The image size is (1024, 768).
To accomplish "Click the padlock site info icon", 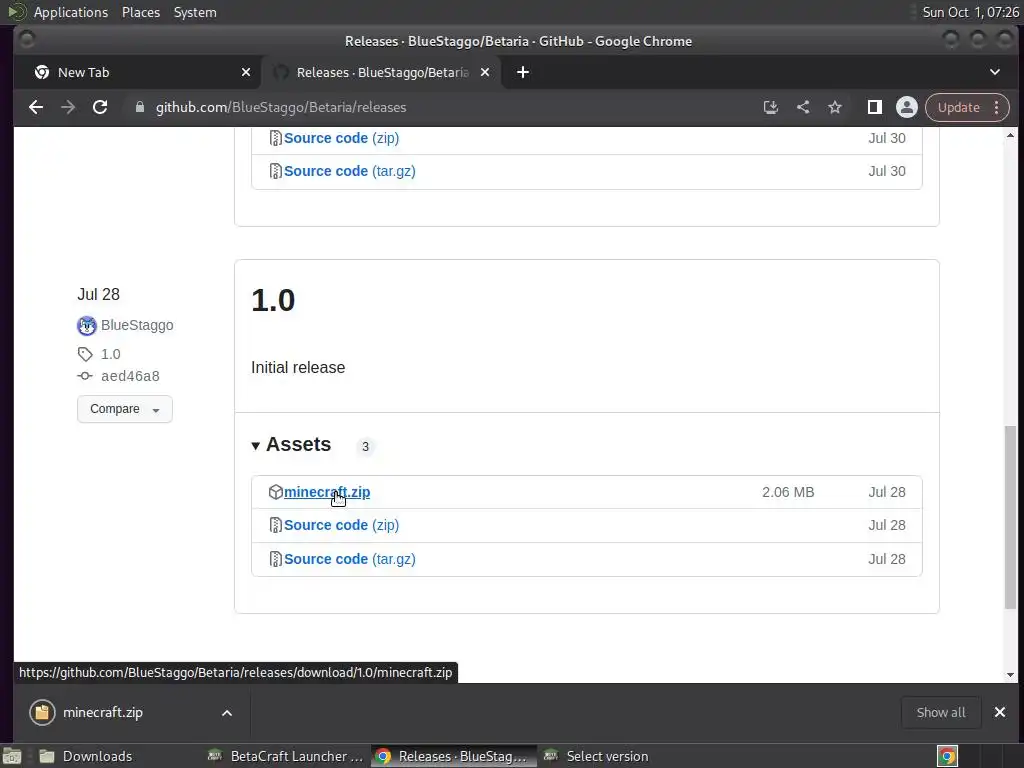I will [140, 107].
